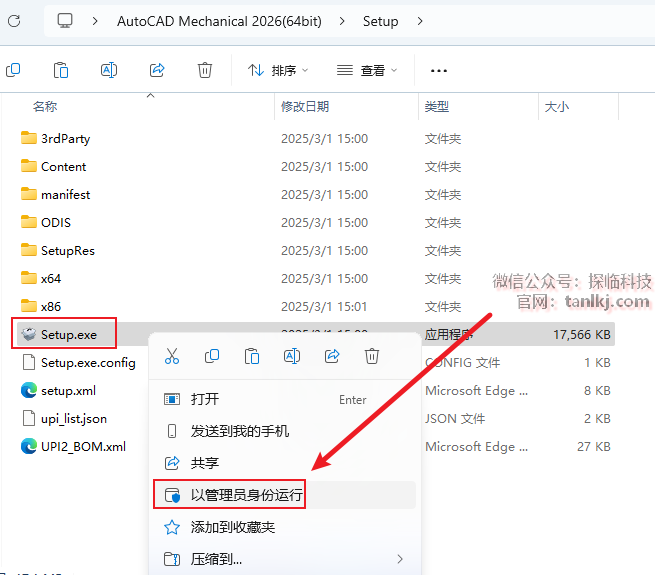Image resolution: width=655 pixels, height=575 pixels.
Task: Click the Edge icon beside UPI2_BOM.xml
Action: (29, 446)
